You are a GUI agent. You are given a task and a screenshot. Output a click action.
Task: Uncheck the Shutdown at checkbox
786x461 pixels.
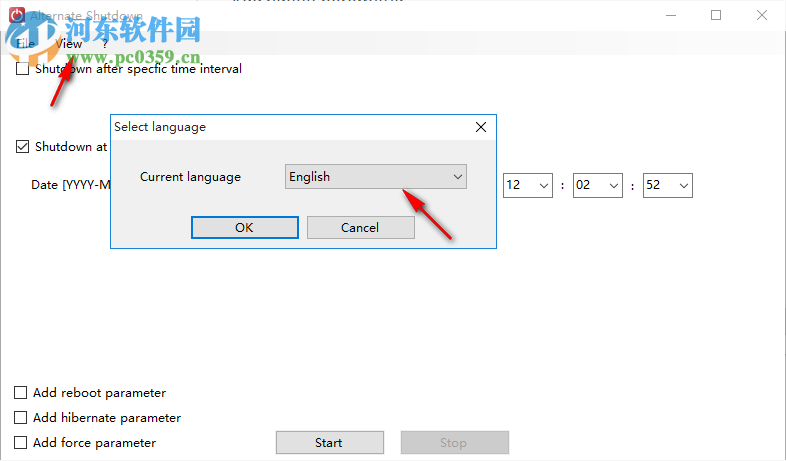pyautogui.click(x=23, y=147)
